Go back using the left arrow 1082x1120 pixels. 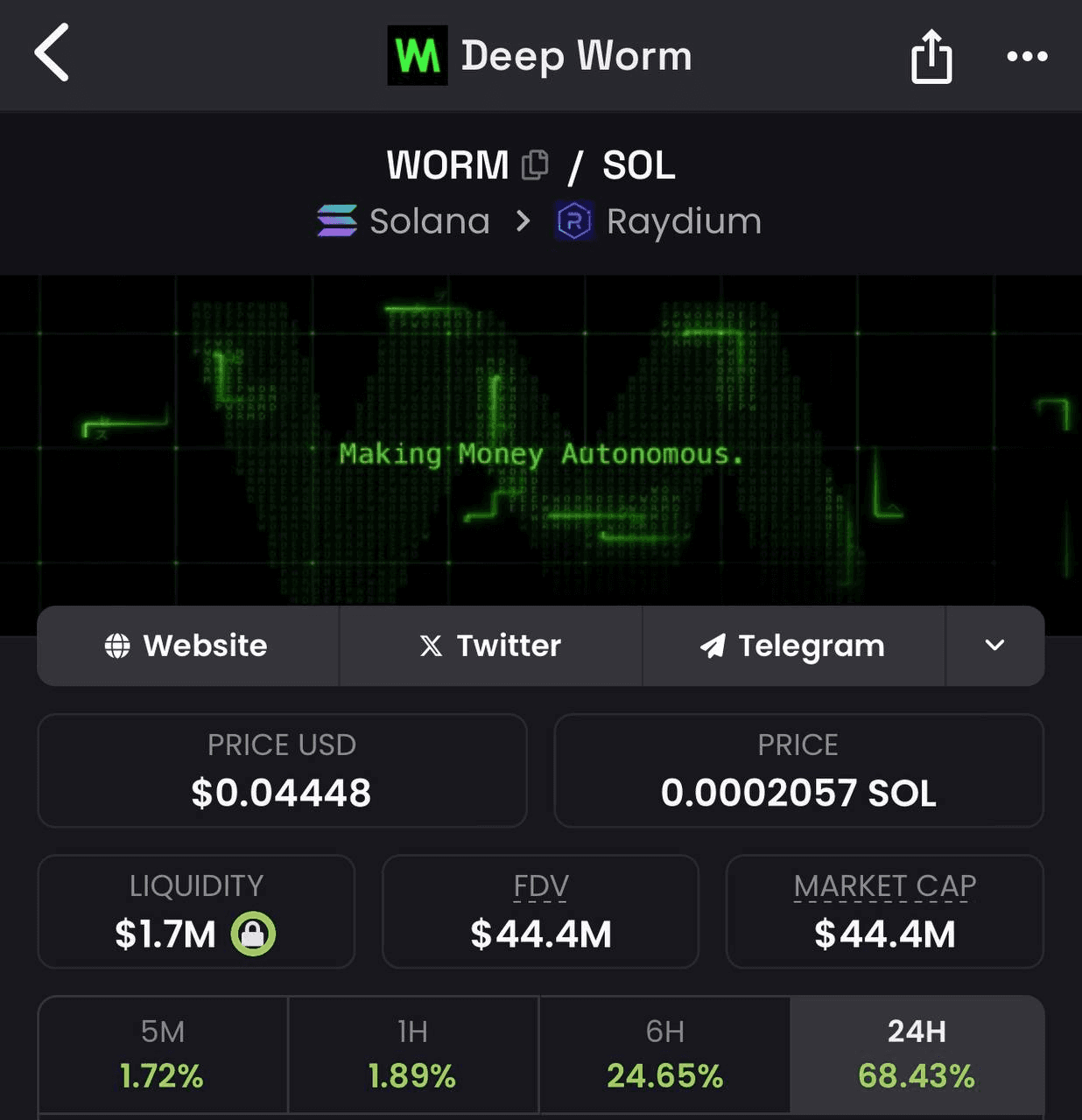click(52, 54)
